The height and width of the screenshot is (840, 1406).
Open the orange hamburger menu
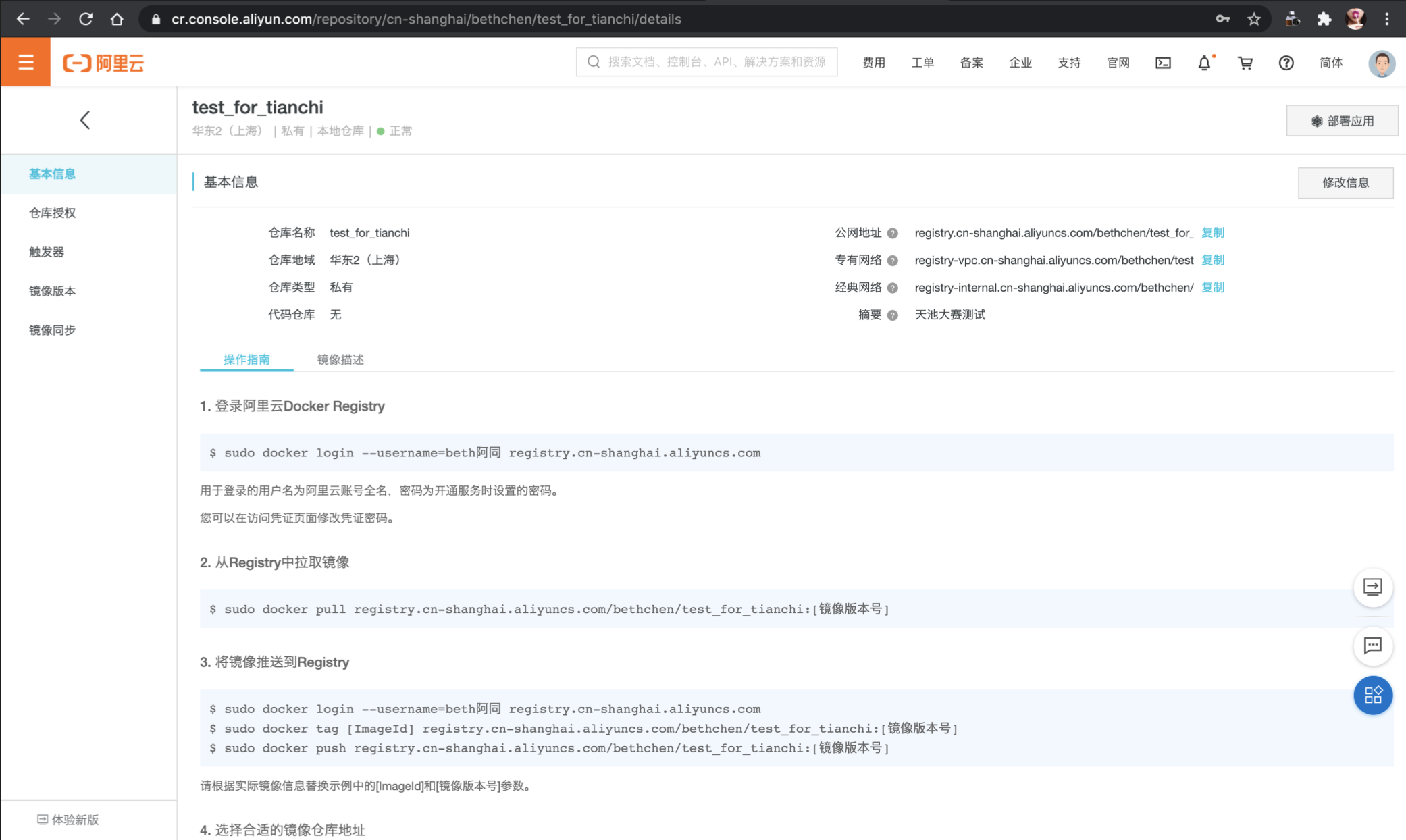tap(26, 62)
